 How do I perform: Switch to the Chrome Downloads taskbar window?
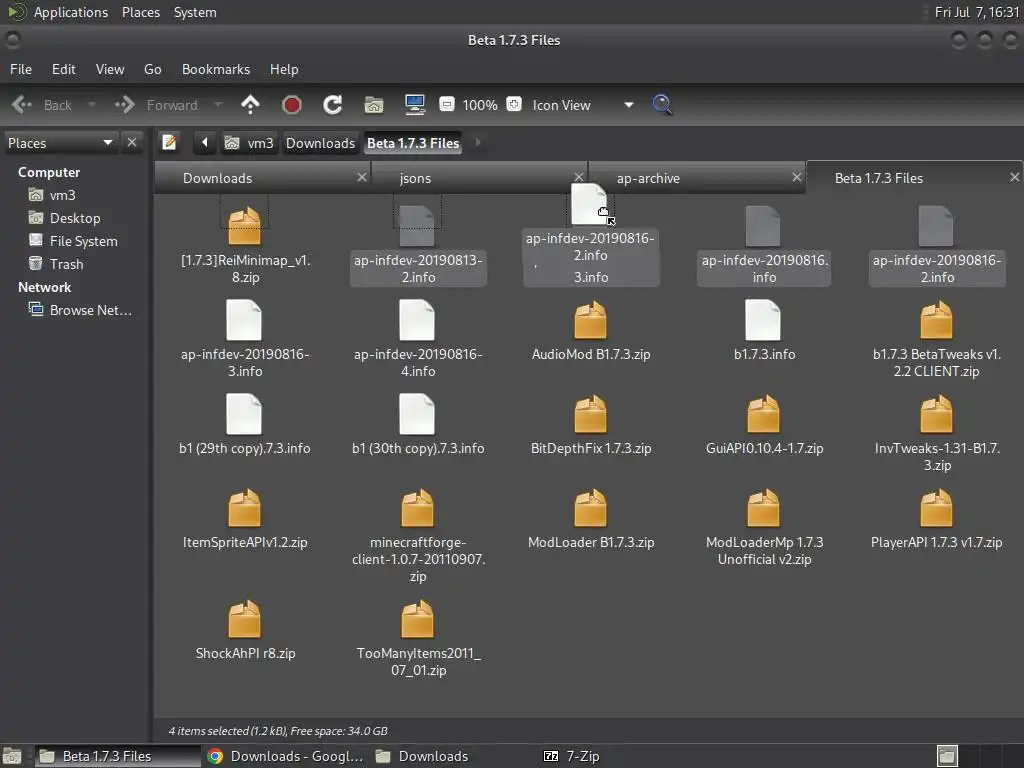click(286, 756)
